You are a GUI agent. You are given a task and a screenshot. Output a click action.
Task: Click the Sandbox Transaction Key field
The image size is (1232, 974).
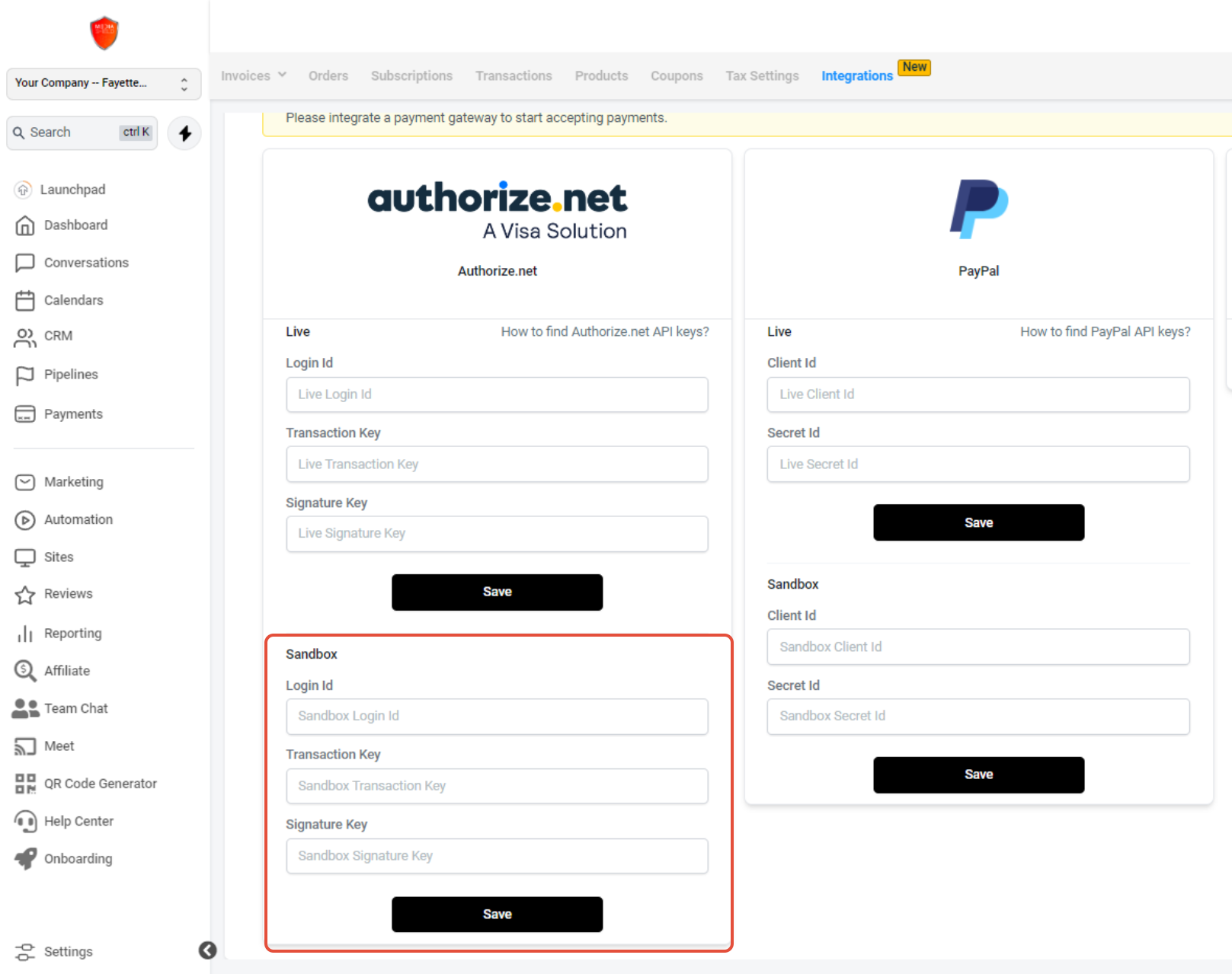(x=498, y=787)
